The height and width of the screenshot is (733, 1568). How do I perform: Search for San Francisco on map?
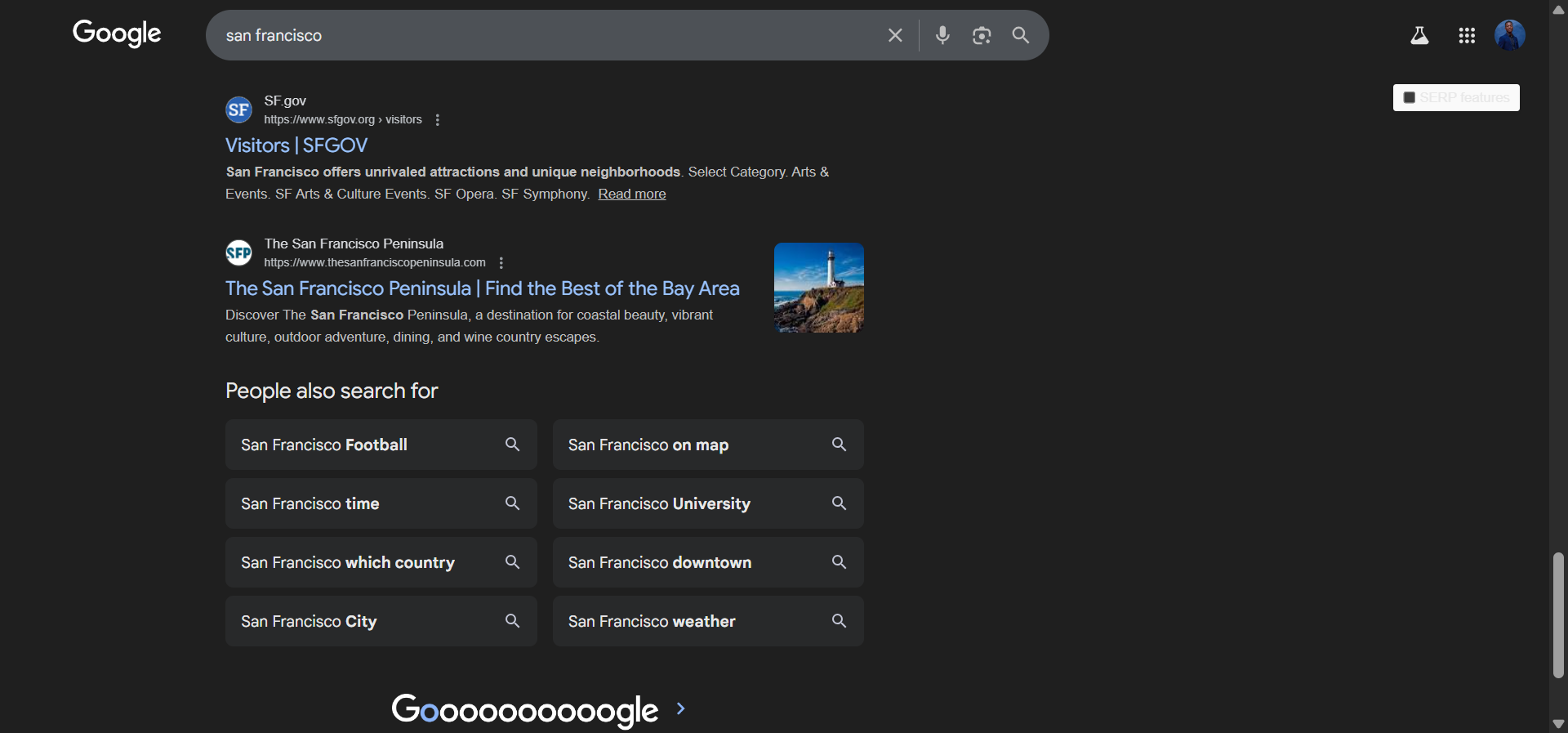708,445
